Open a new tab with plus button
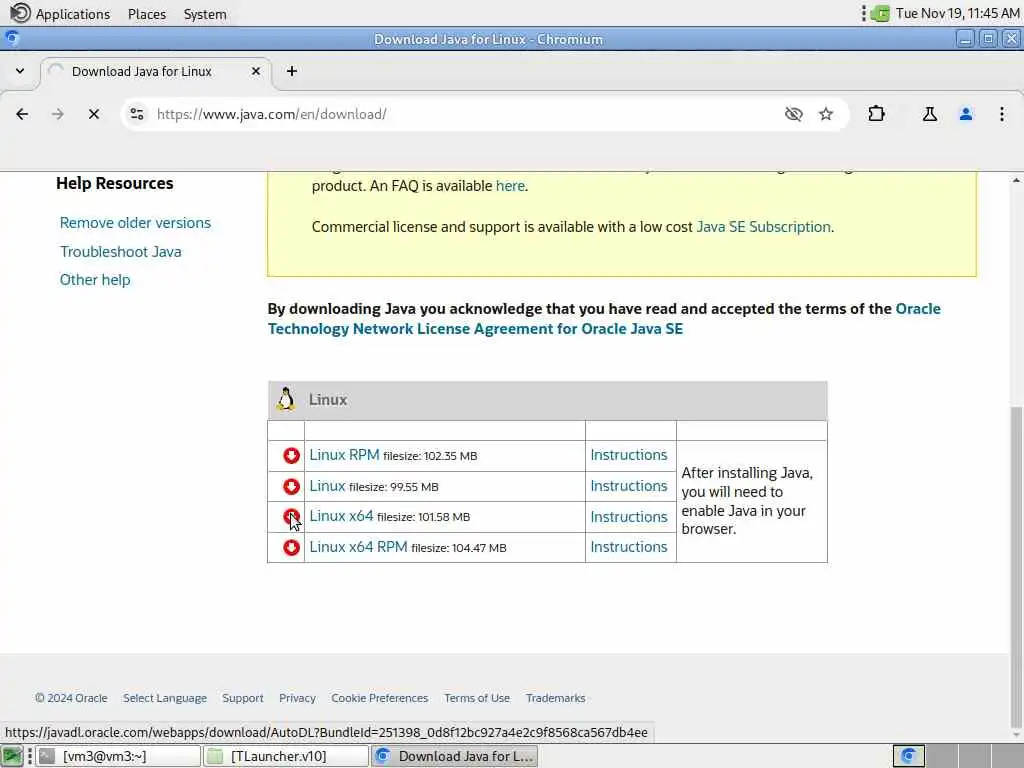Viewport: 1024px width, 768px height. pyautogui.click(x=292, y=71)
